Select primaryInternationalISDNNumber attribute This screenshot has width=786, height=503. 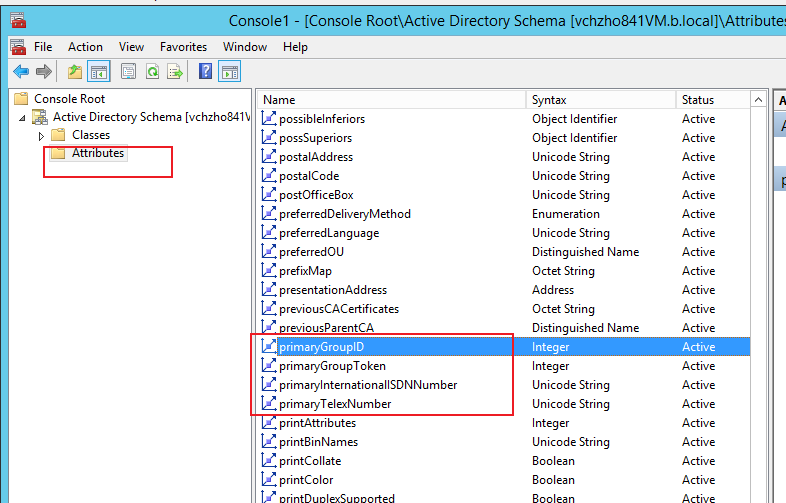click(x=368, y=385)
